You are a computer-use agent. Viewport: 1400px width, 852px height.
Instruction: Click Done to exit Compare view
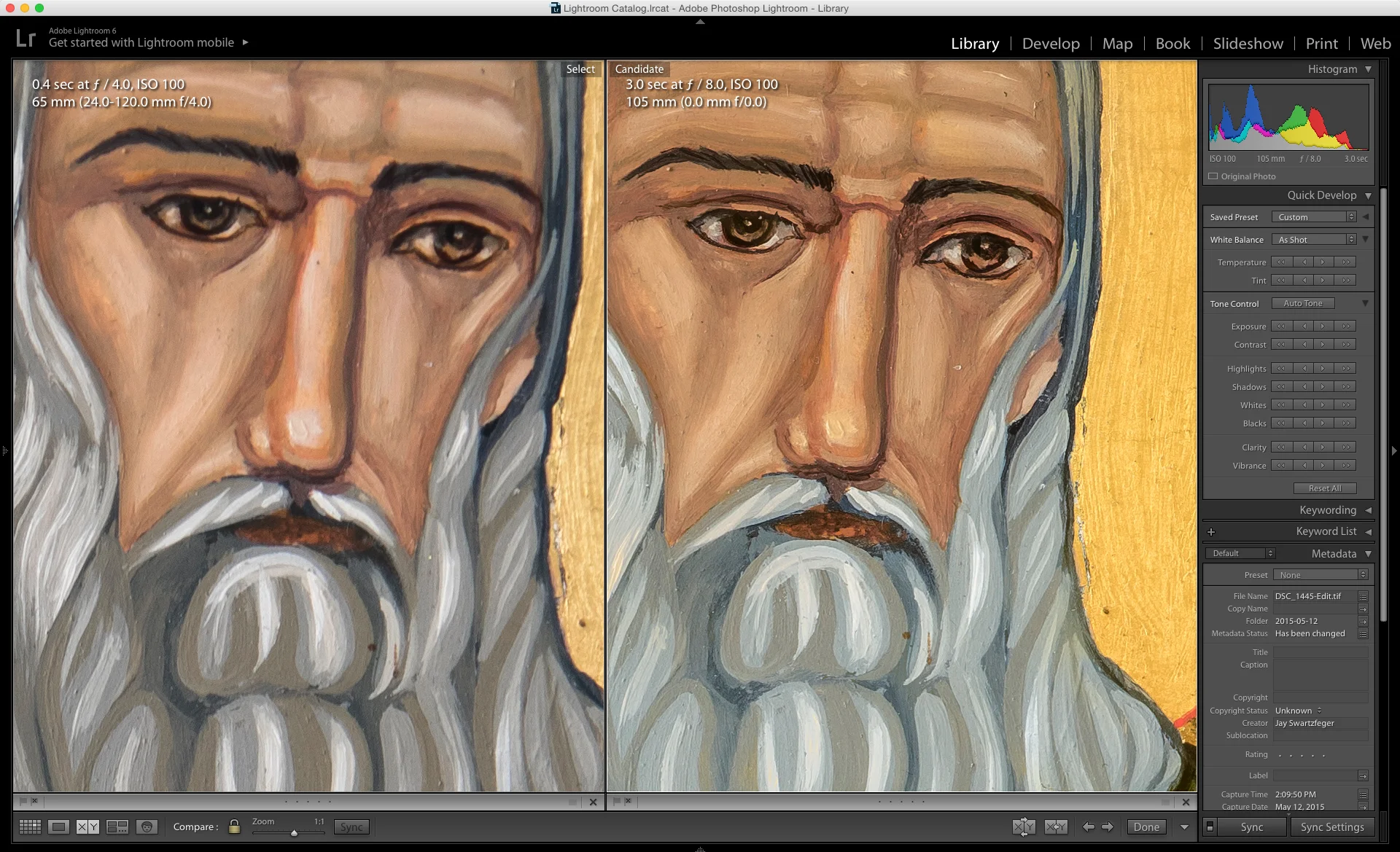pos(1146,826)
